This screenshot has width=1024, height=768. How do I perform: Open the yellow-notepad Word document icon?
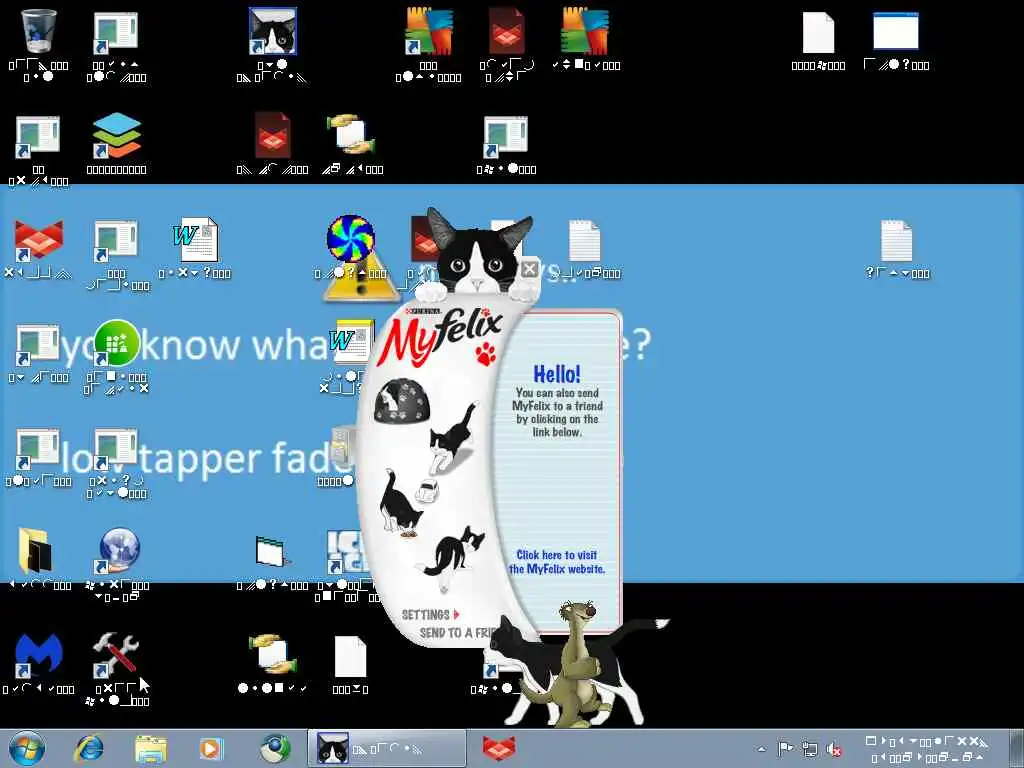[x=351, y=341]
